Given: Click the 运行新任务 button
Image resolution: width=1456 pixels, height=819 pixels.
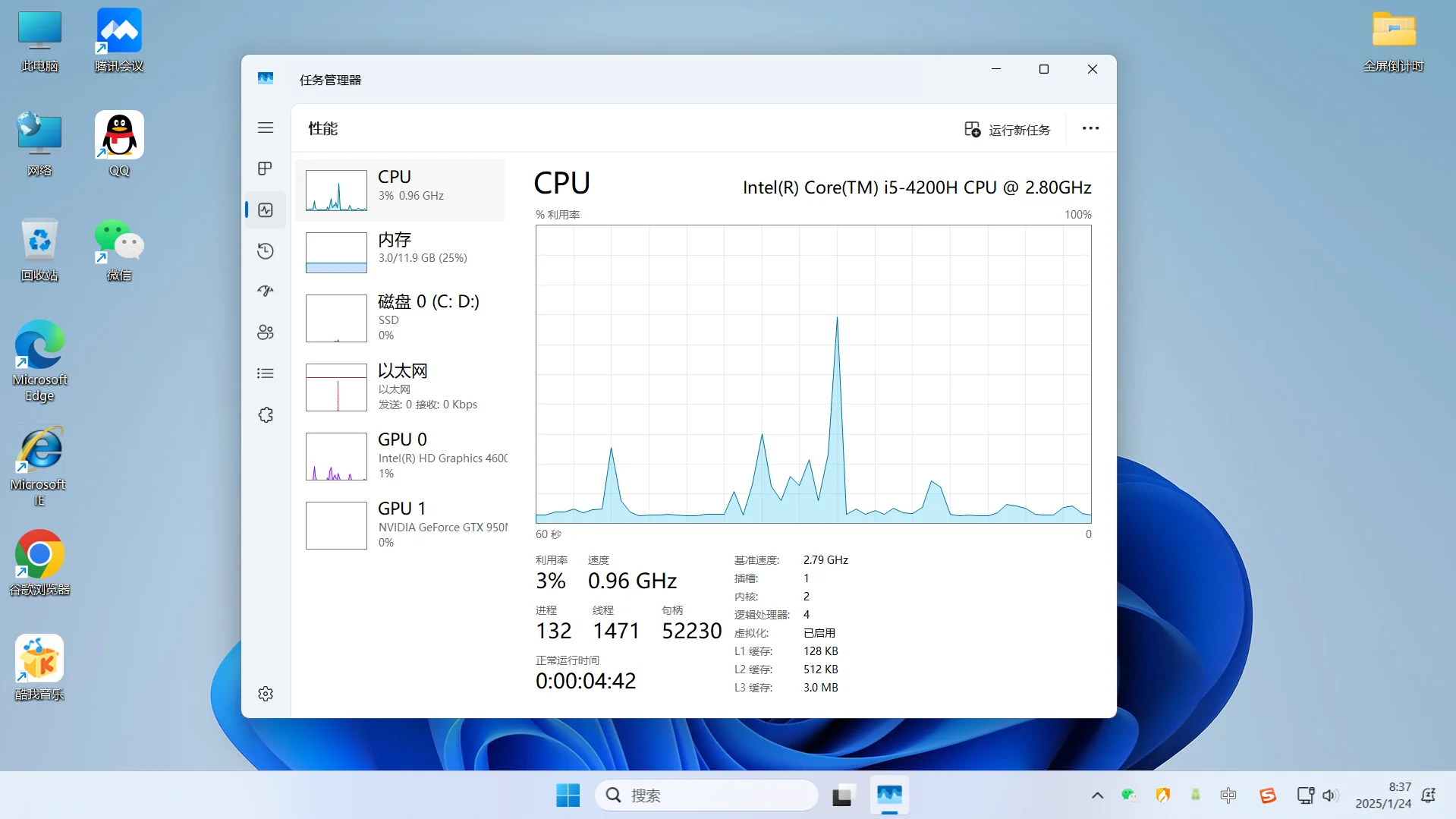Looking at the screenshot, I should point(1005,129).
